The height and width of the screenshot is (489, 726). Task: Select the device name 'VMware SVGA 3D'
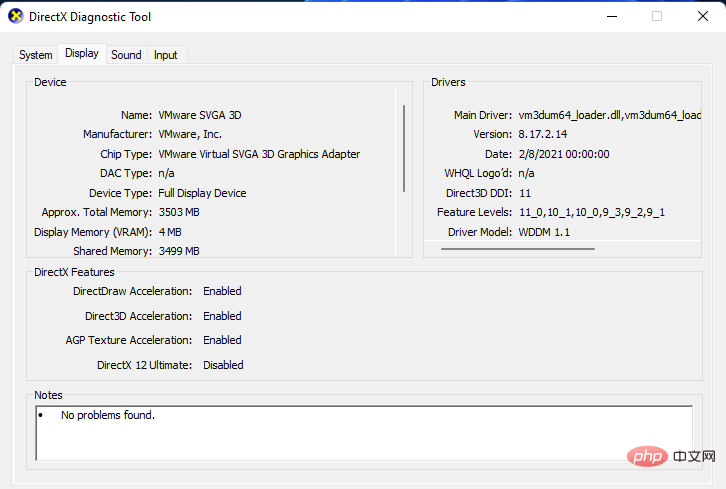(x=200, y=115)
